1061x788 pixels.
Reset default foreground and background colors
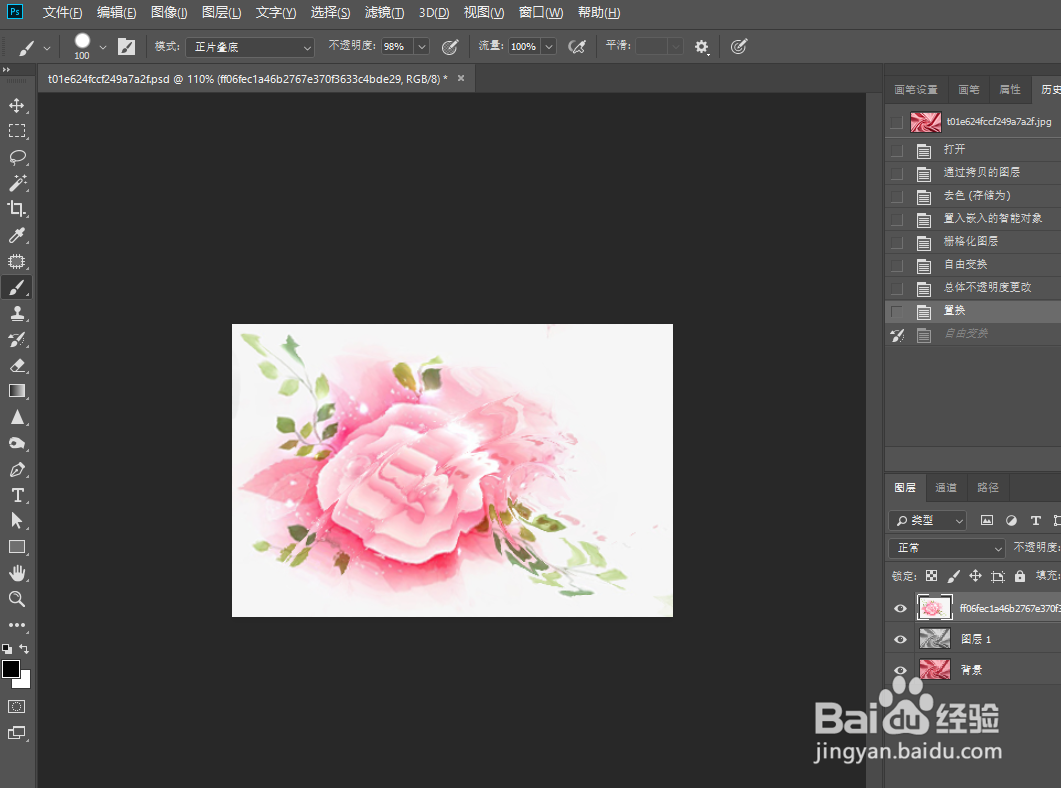7,649
